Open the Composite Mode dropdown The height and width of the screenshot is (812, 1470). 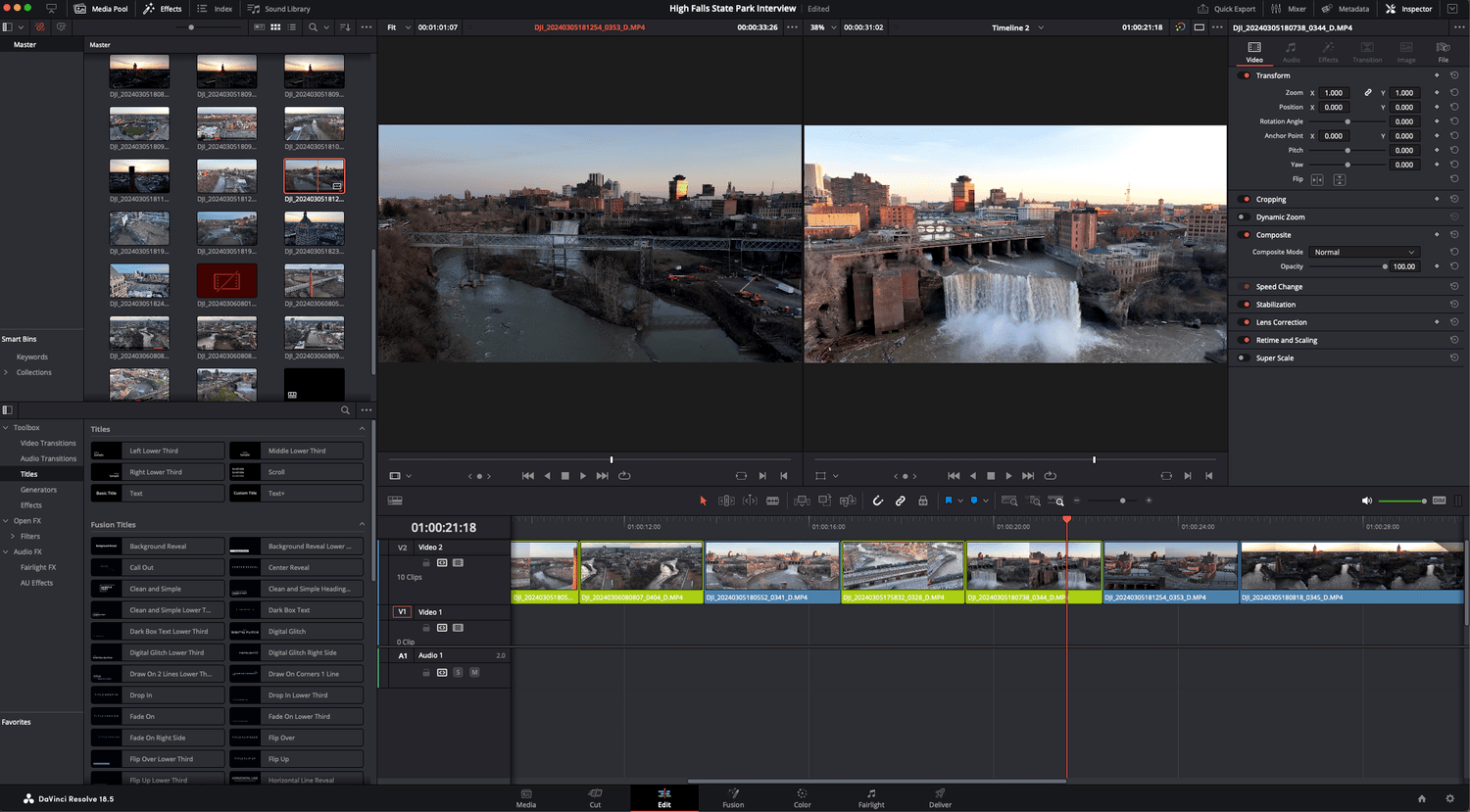click(x=1364, y=252)
